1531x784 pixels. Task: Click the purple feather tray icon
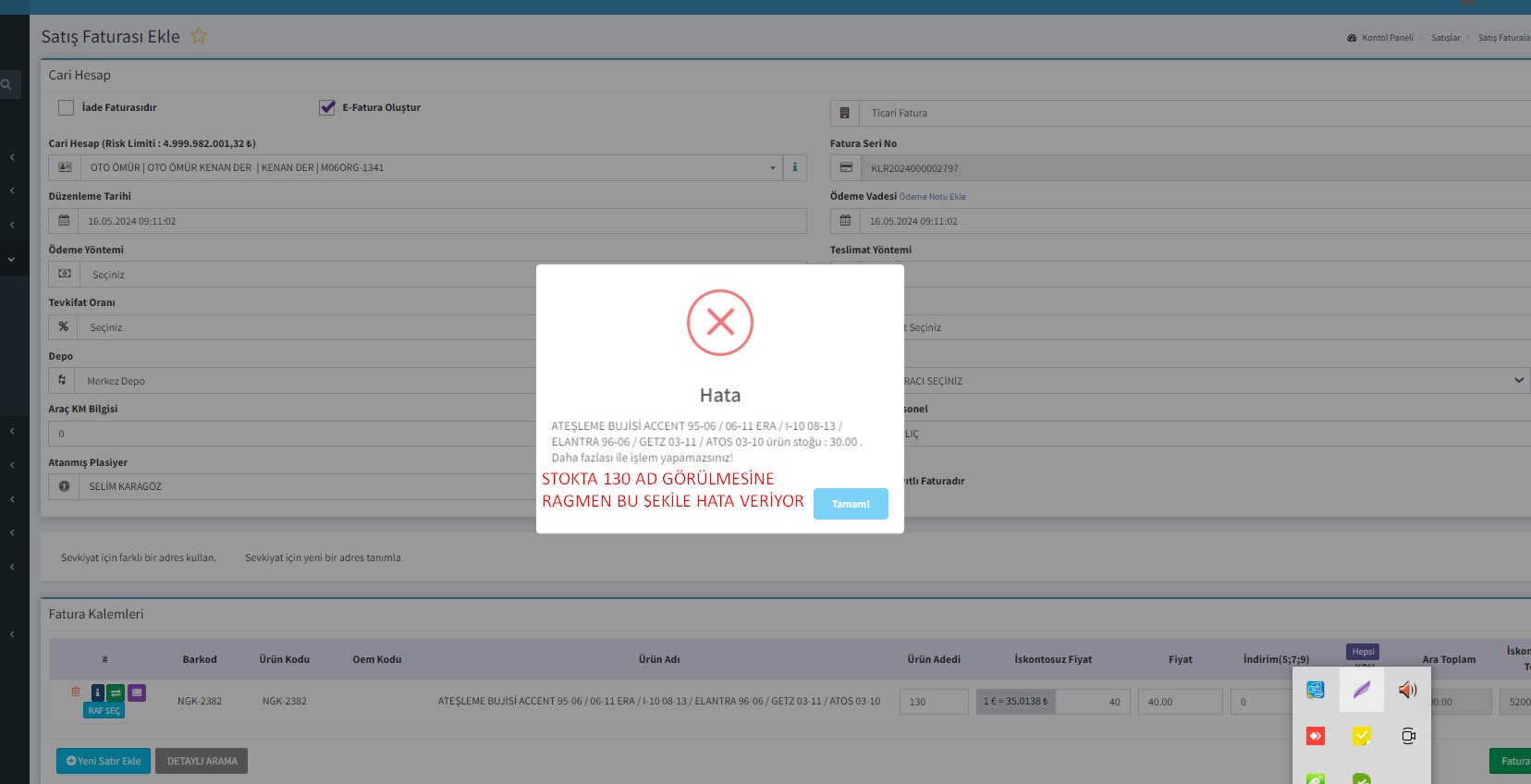tap(1362, 690)
